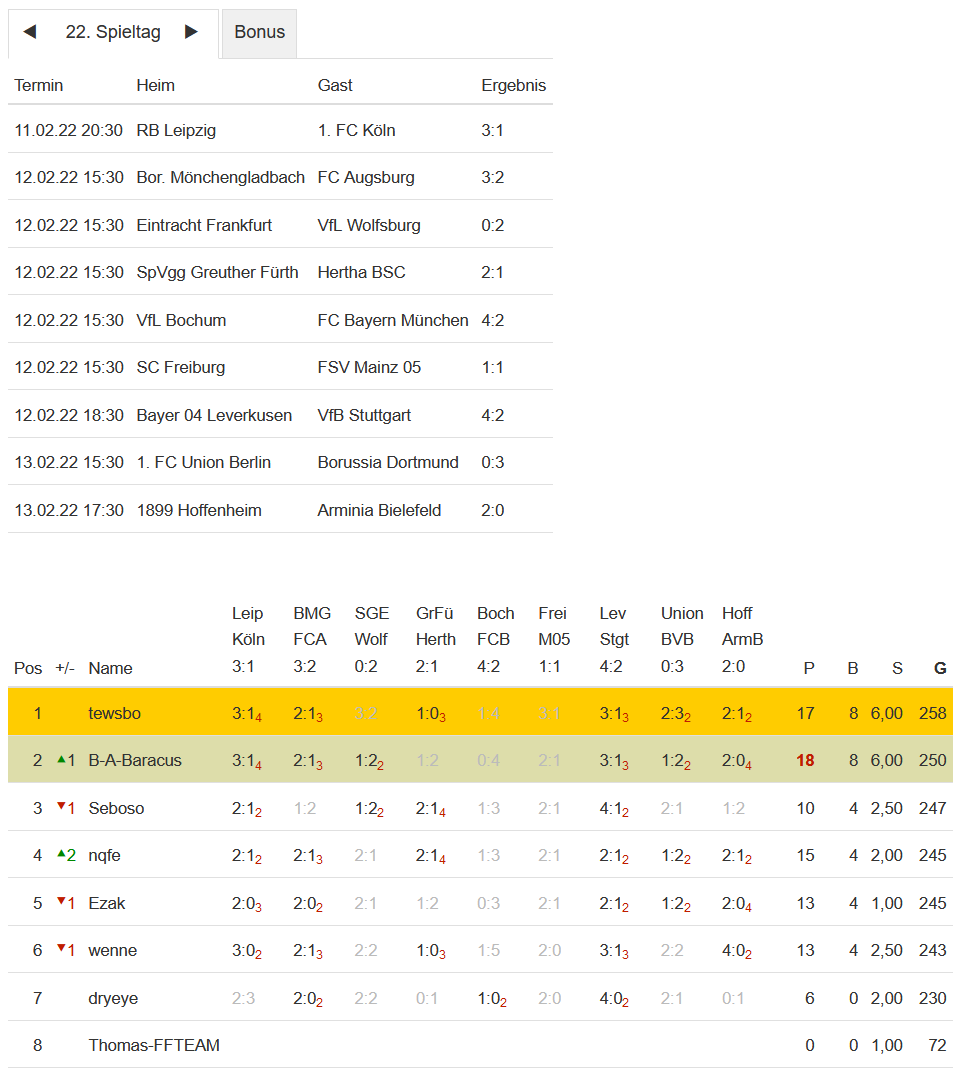969x1077 pixels.
Task: Select the 22. Spieltag tab label
Action: [113, 32]
